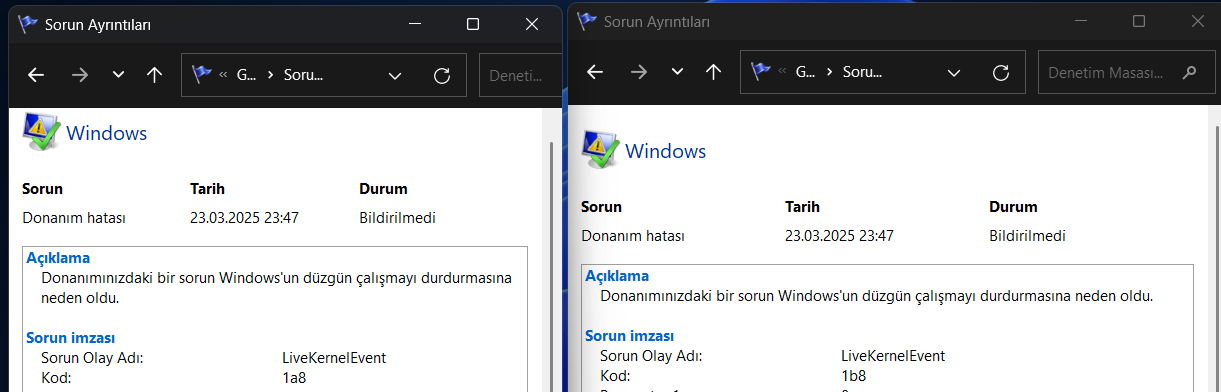Select the date '23.03.2025 23:47' in left window
This screenshot has width=1221, height=392.
pyautogui.click(x=244, y=217)
